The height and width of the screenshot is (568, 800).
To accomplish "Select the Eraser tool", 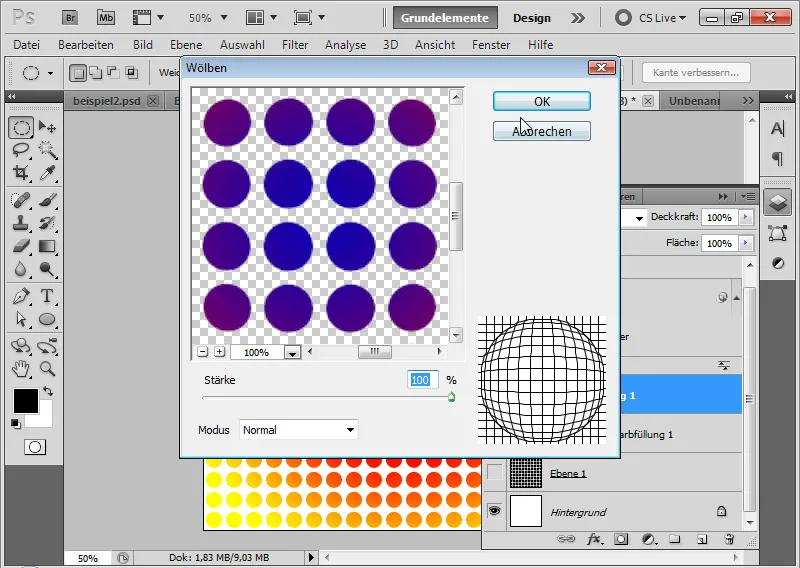I will pos(20,246).
